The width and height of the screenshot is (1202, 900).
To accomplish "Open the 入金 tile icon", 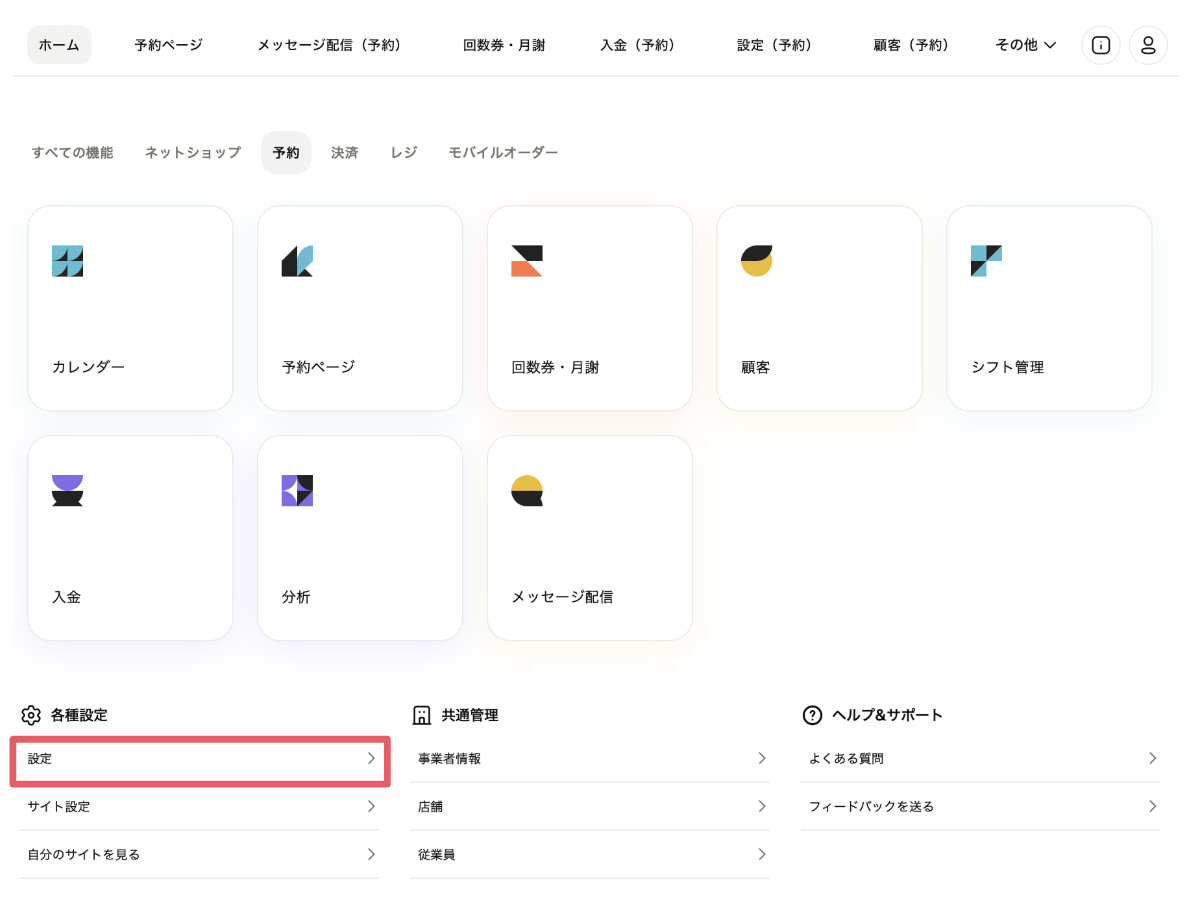I will pyautogui.click(x=67, y=491).
